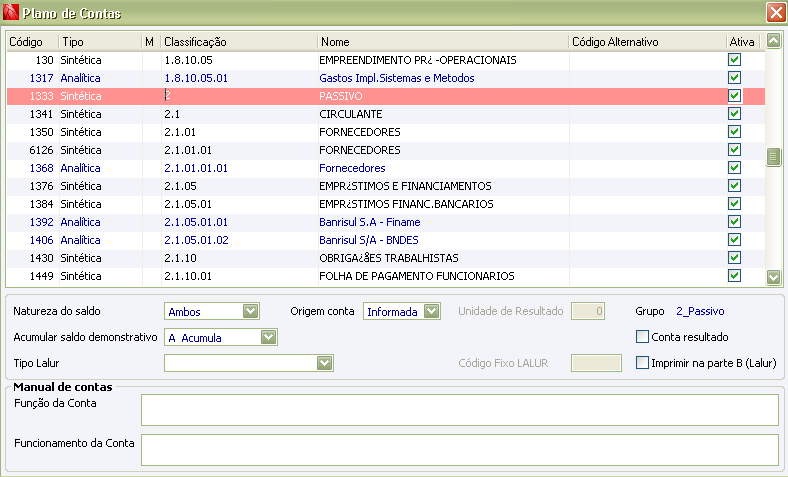Sort by the Código column header
Screen dimensions: 788x477
click(x=33, y=42)
